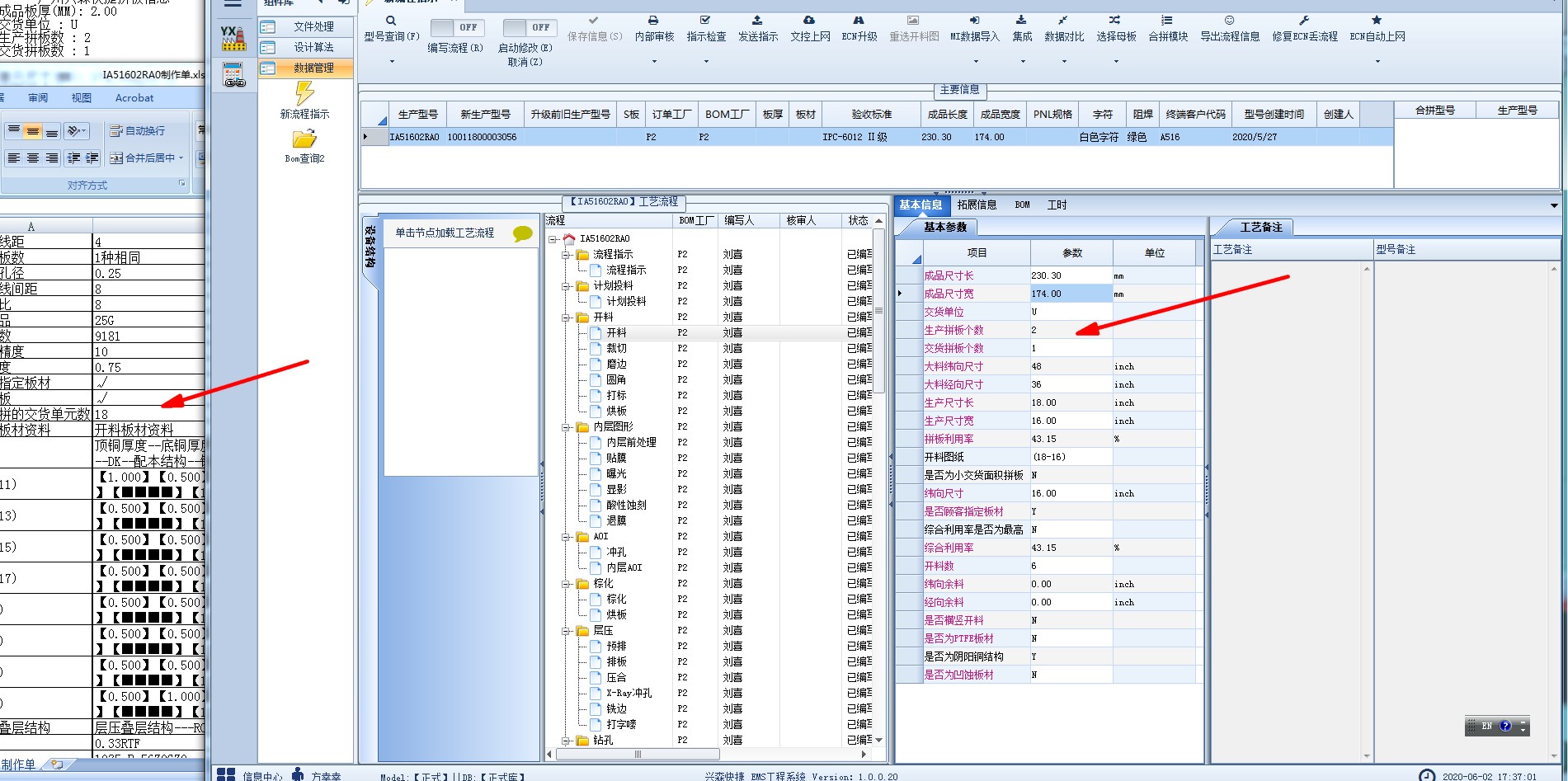Click 成品尺寸宽 value 174.00

pos(1071,294)
